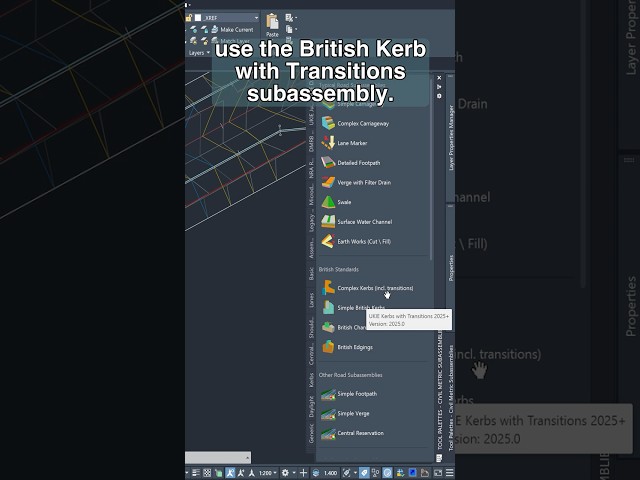The height and width of the screenshot is (480, 640).
Task: Click the 1.400 elevation value
Action: point(330,473)
